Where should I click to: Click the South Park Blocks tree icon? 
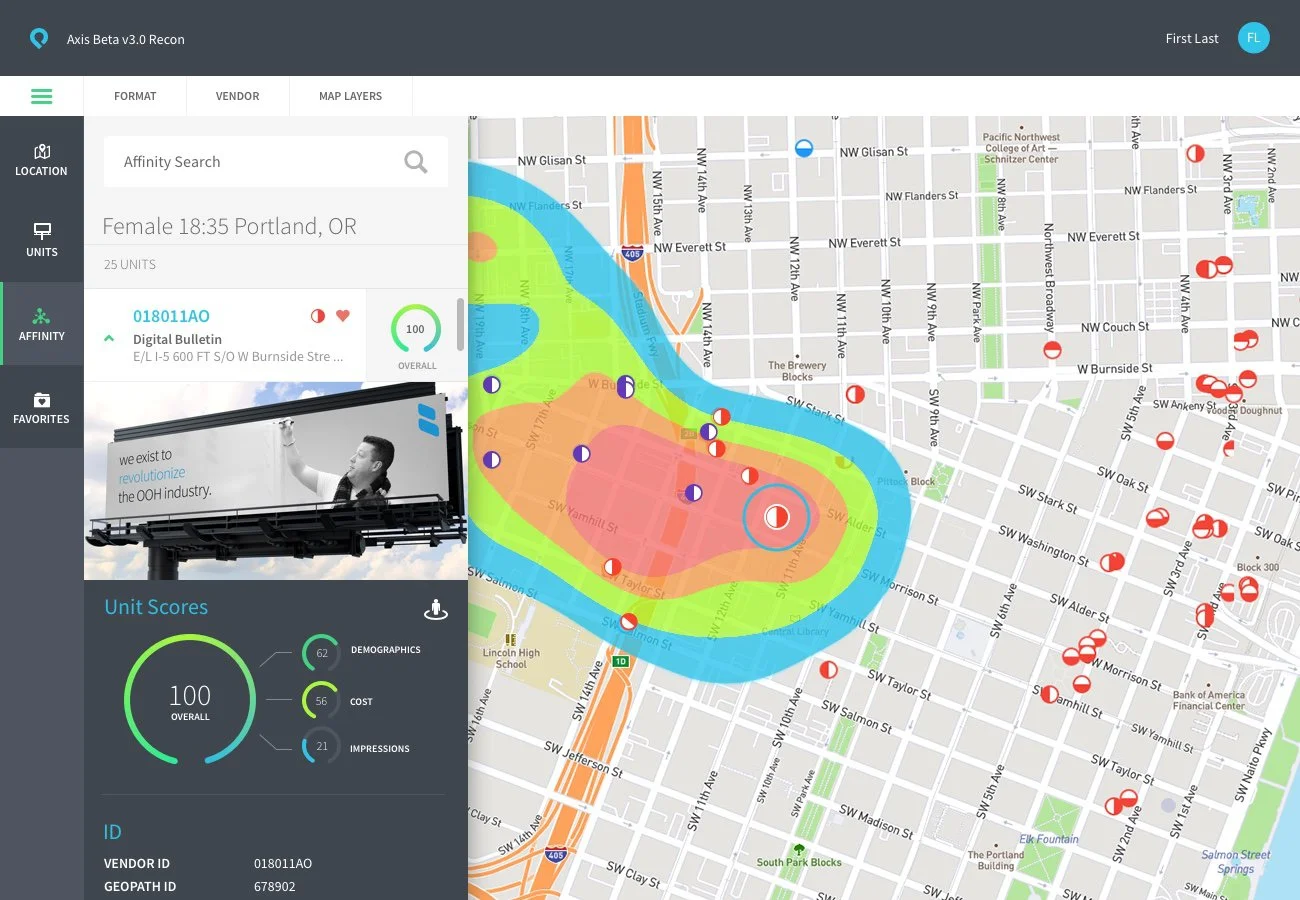(x=798, y=849)
